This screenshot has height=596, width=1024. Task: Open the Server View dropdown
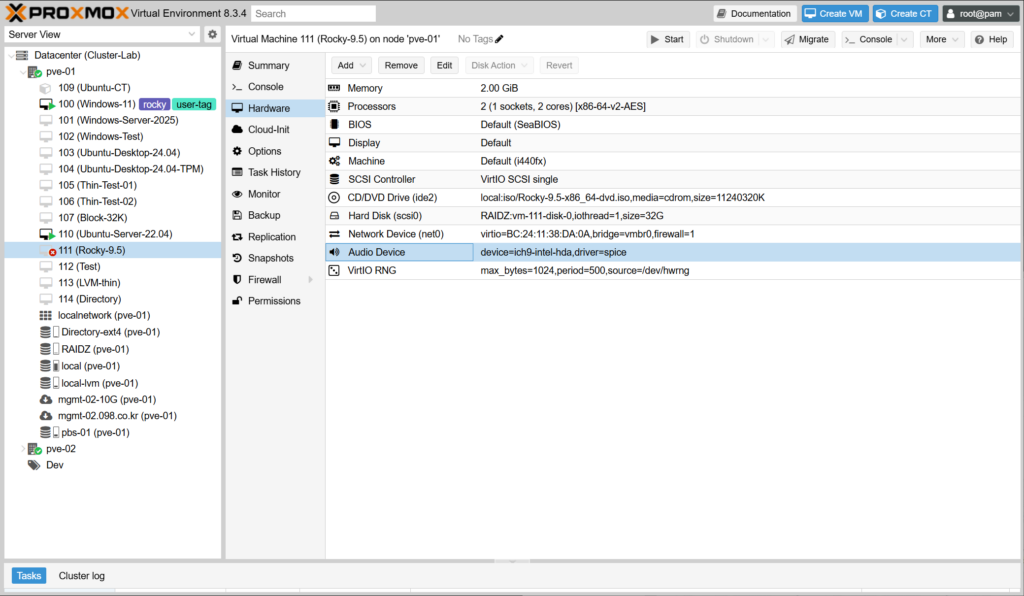[x=192, y=35]
